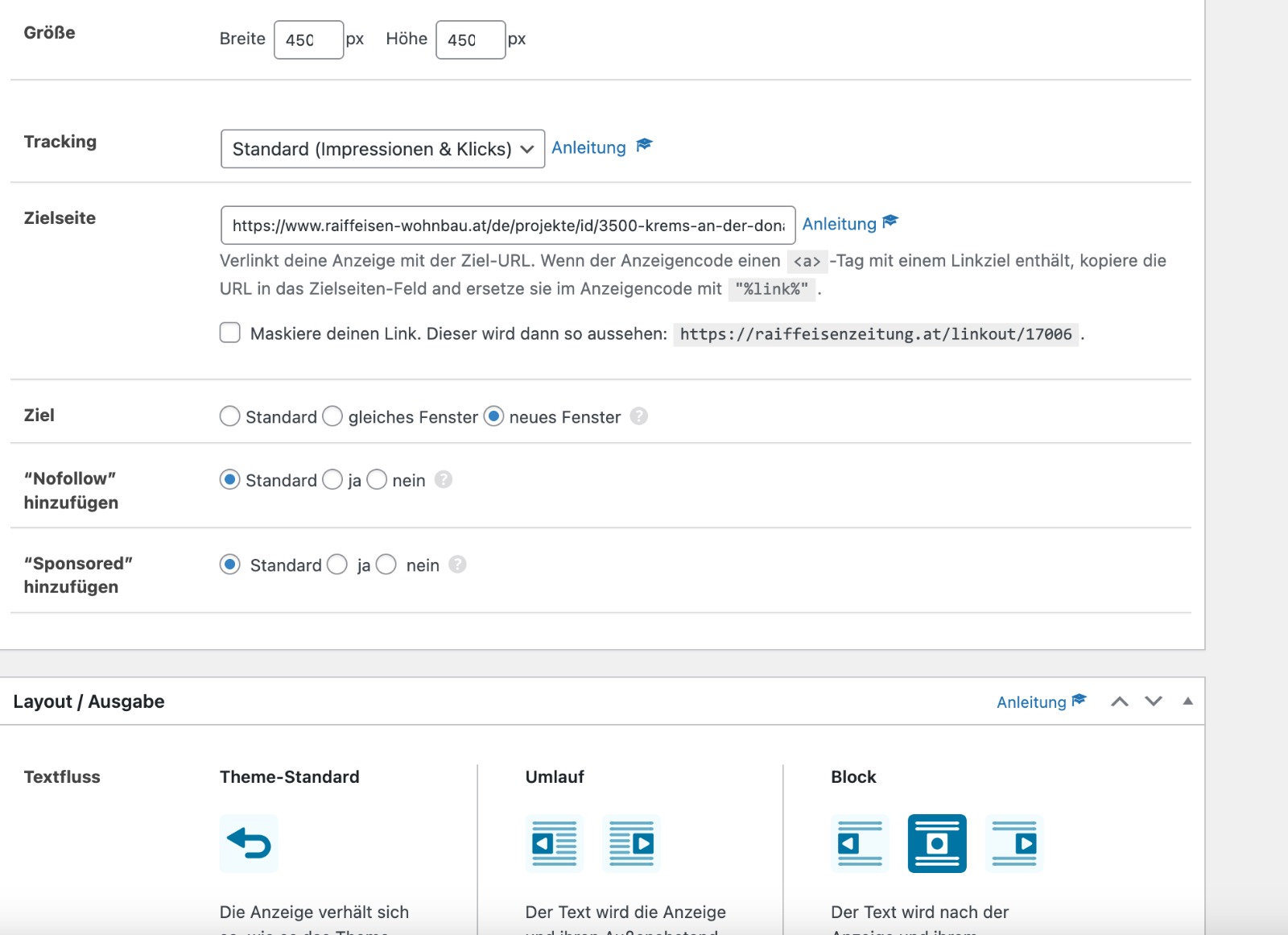The image size is (1288, 935).
Task: Choose Umlaut left-aligned wrap icon
Action: point(555,843)
